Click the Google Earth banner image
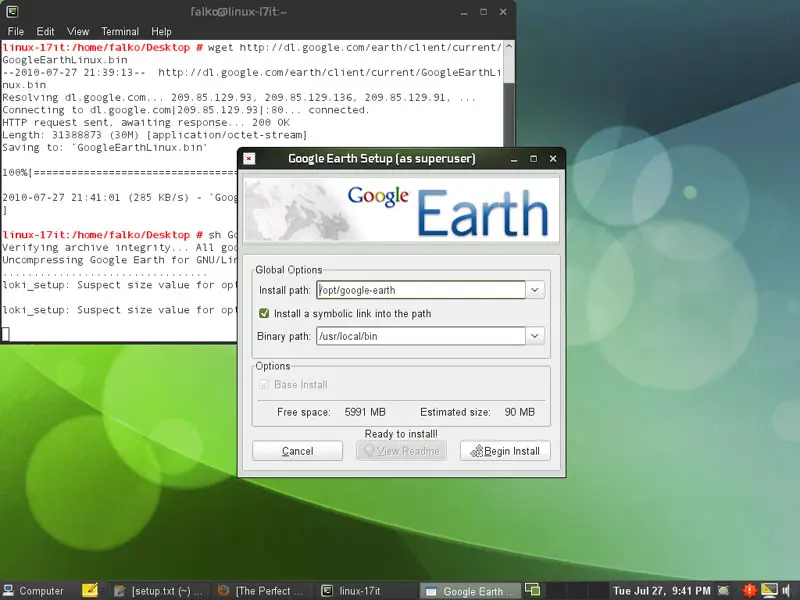800x600 pixels. tap(401, 210)
